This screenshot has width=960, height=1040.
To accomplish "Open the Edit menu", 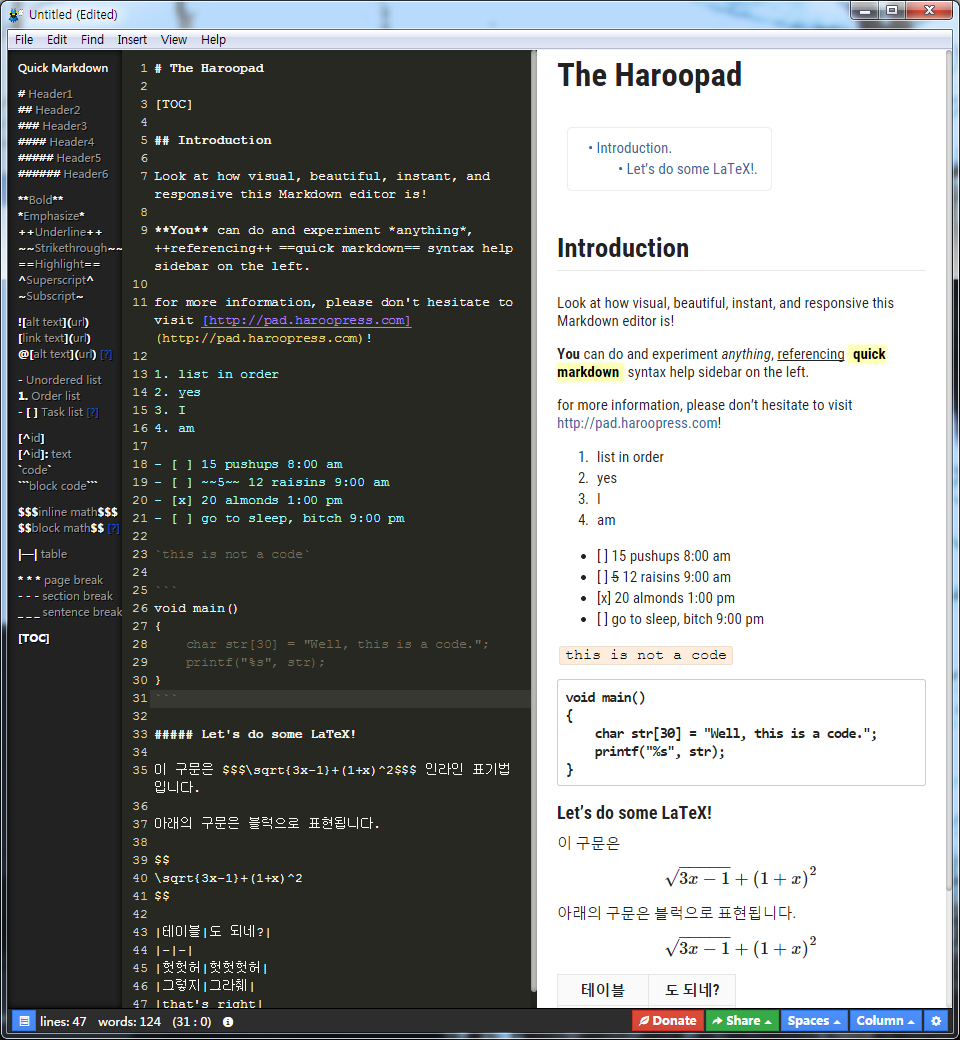I will tap(57, 40).
